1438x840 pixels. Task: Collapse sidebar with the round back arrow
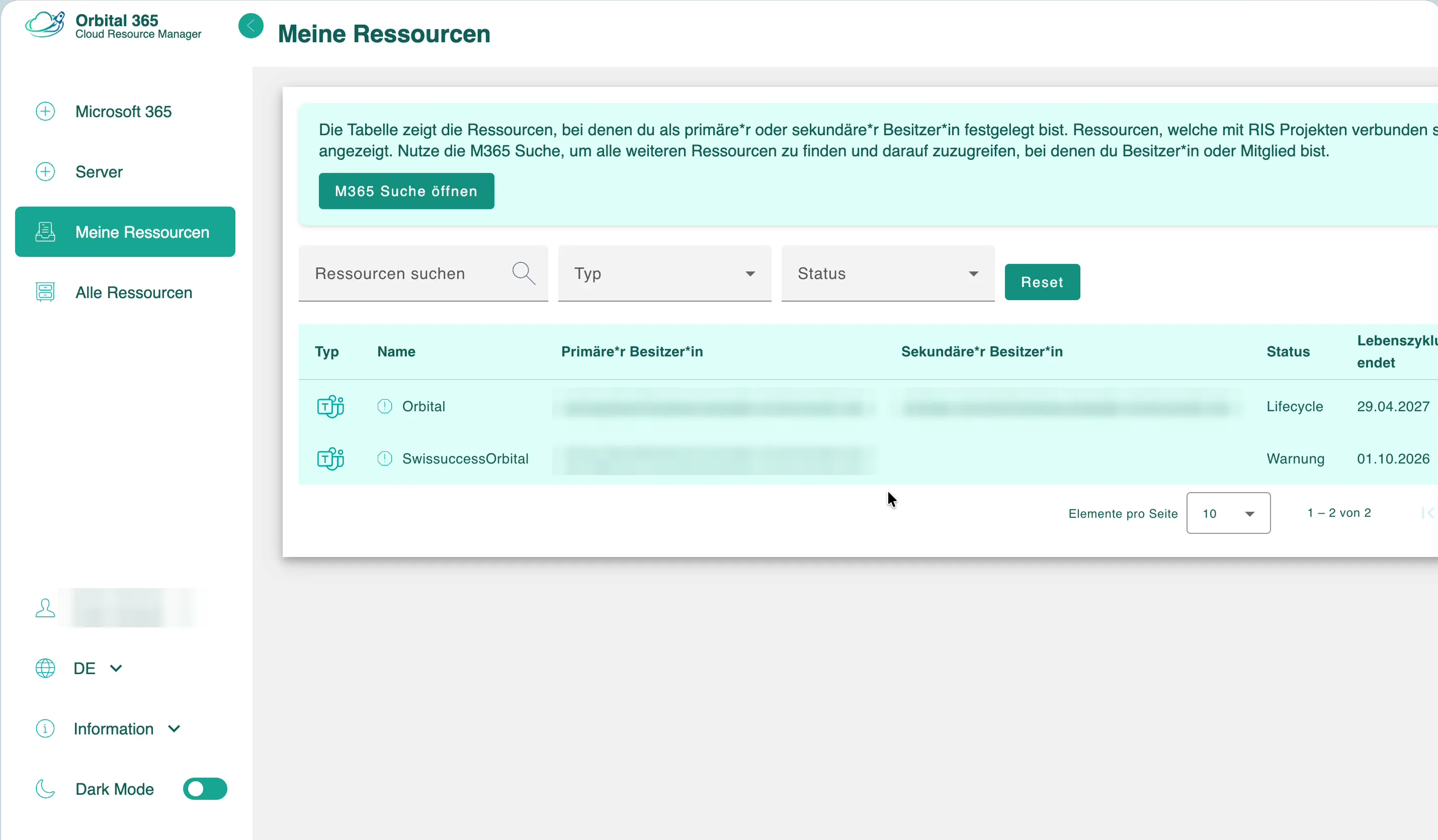tap(250, 26)
